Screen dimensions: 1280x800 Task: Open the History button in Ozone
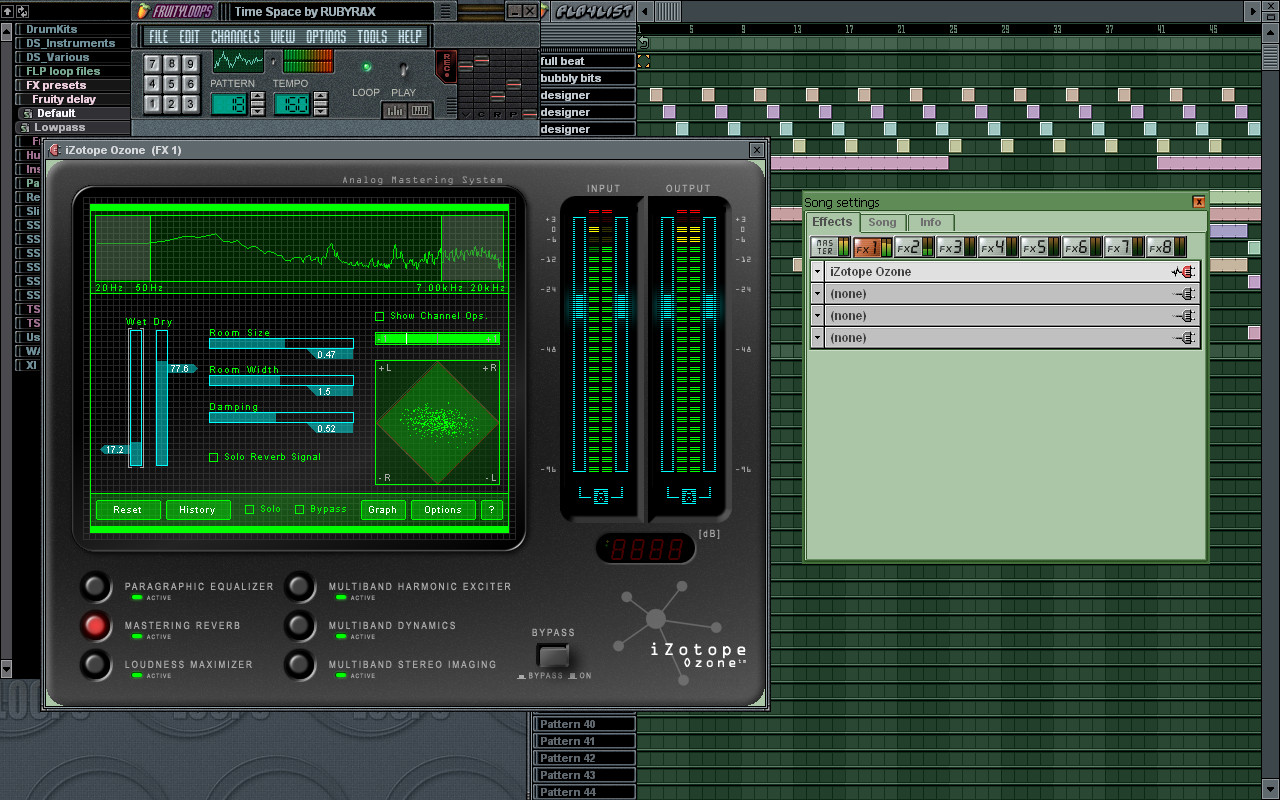tap(198, 509)
